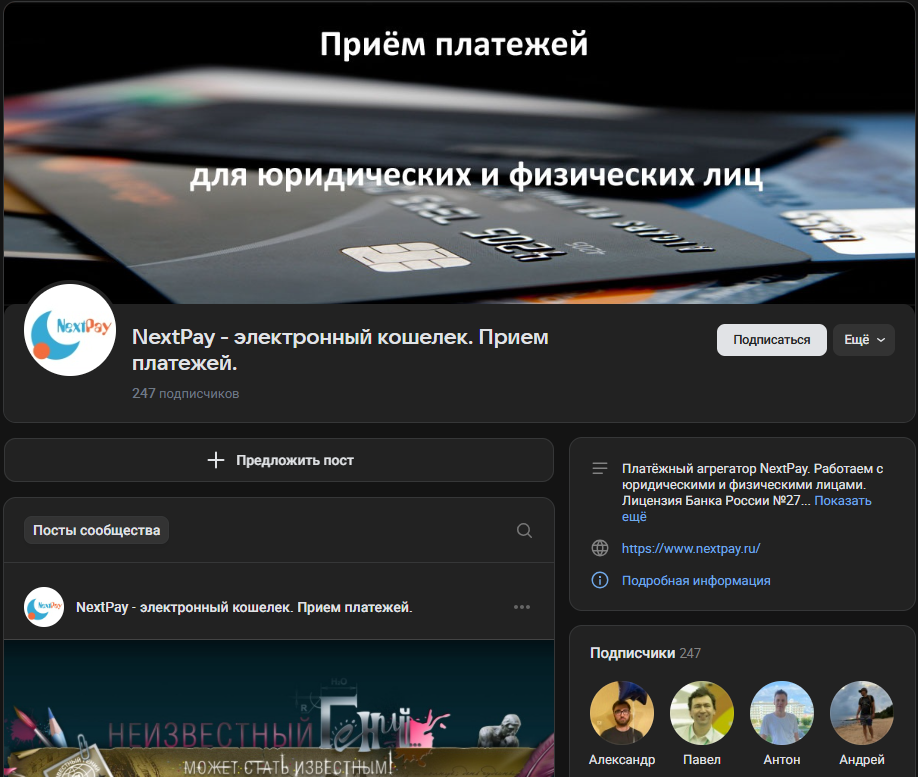Click the post author name NextPay

tap(244, 607)
